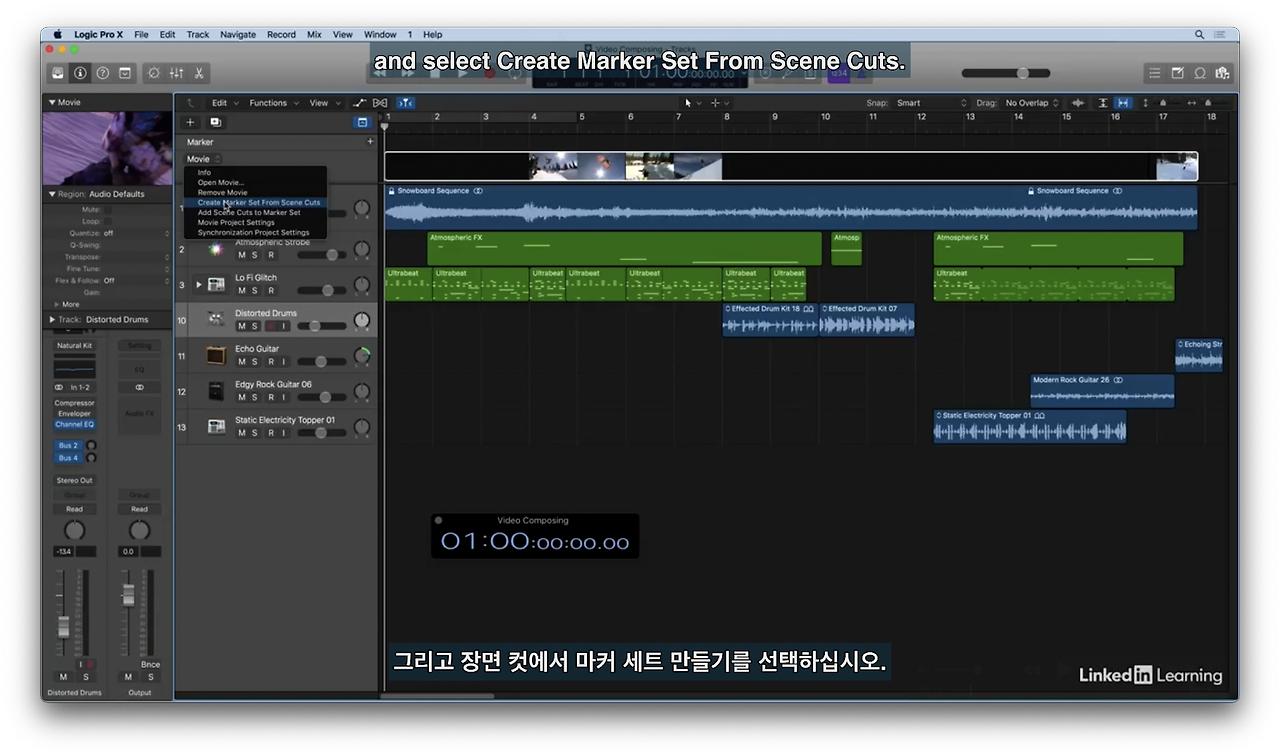Screen dimensions: 1280x756
Task: Open the Note Pads button
Action: coord(1177,73)
